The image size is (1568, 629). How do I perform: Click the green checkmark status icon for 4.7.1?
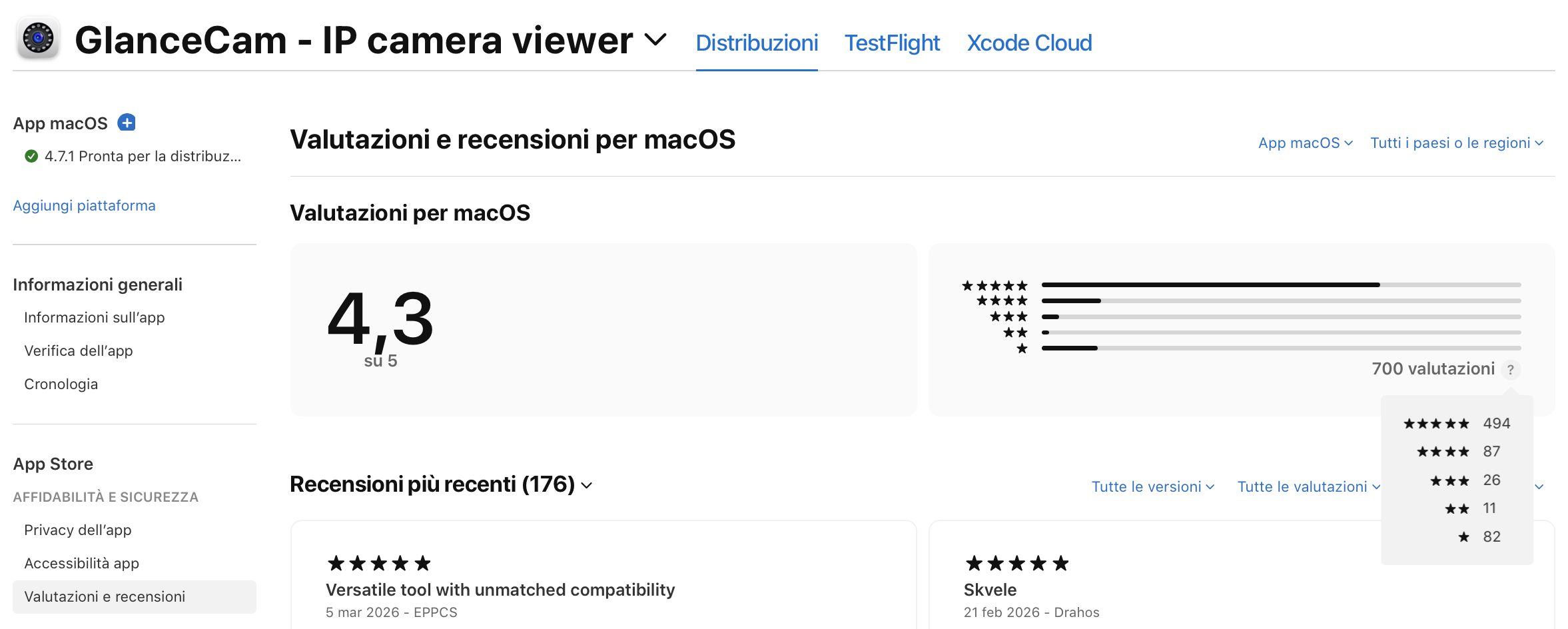point(31,156)
